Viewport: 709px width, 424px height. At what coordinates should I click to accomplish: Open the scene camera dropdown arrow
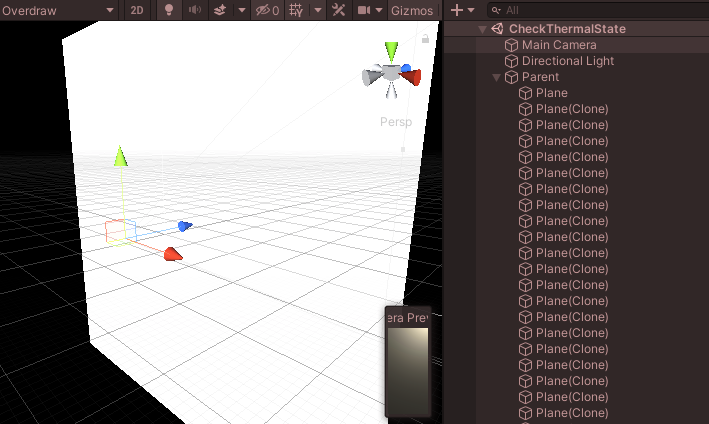coord(379,10)
